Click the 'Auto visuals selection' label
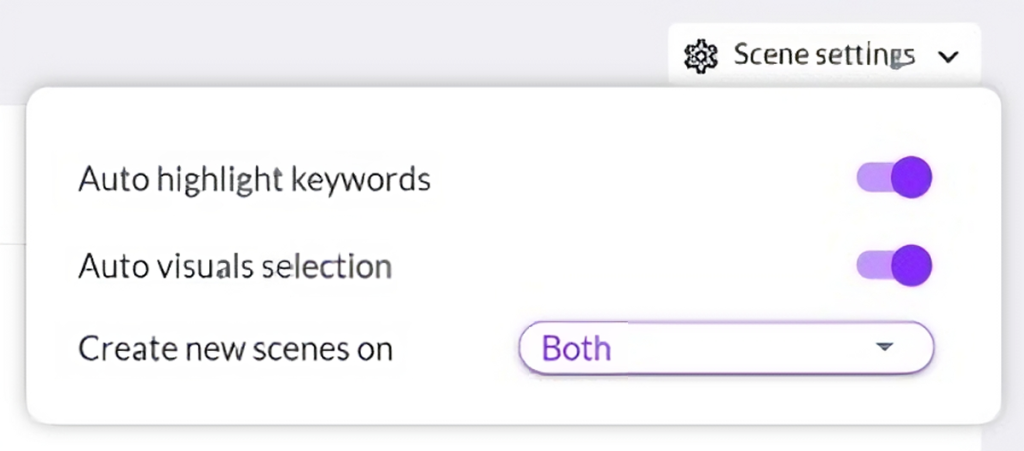The width and height of the screenshot is (1024, 451). click(x=234, y=266)
